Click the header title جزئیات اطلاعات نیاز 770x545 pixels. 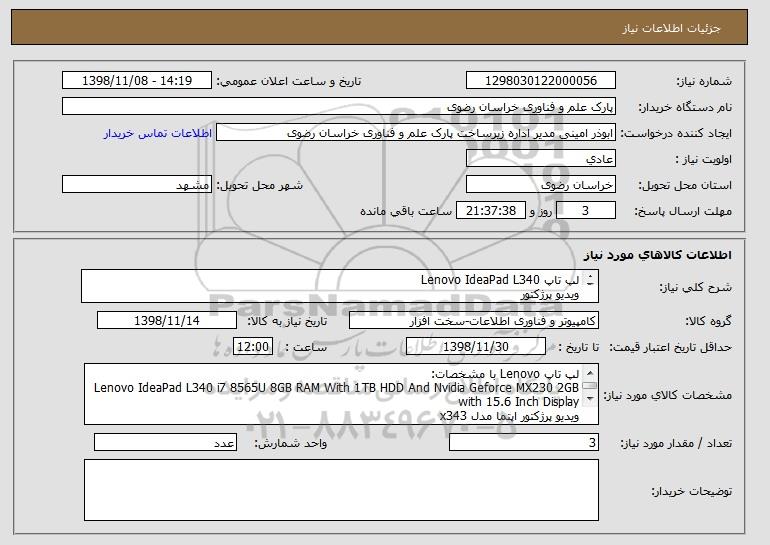tap(671, 28)
